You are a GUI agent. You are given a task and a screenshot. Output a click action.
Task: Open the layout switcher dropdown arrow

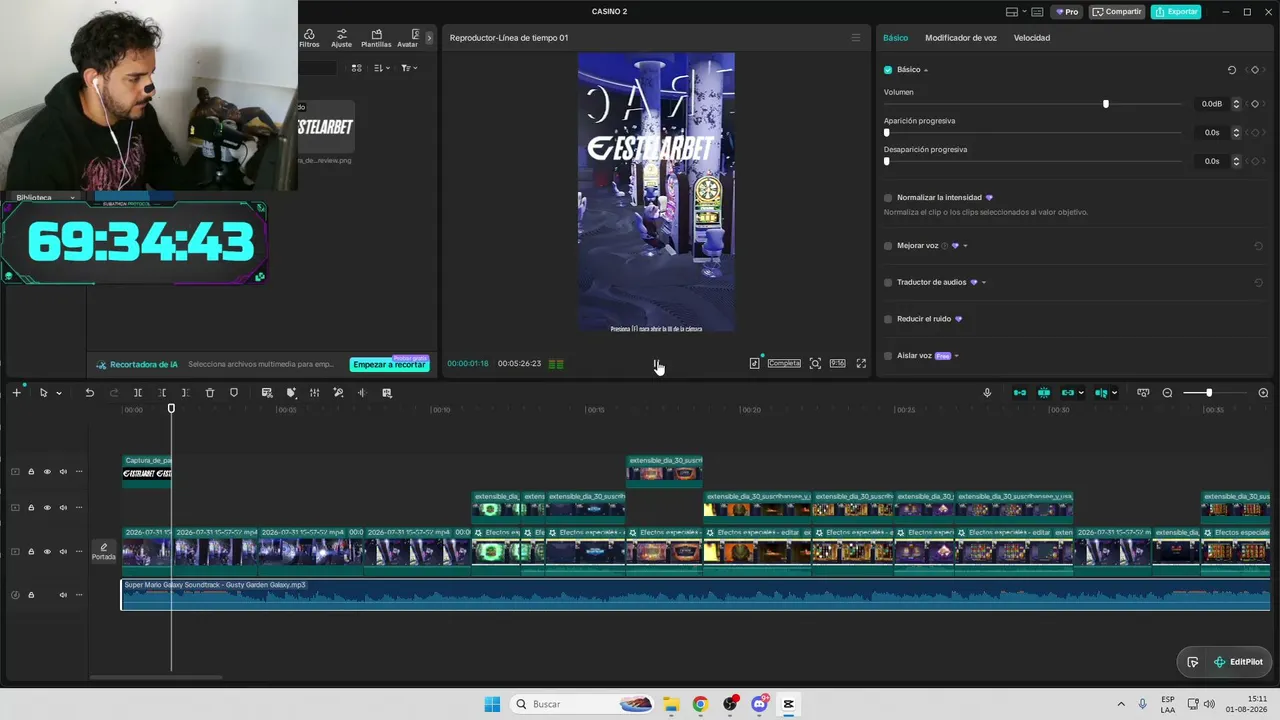tap(1023, 12)
